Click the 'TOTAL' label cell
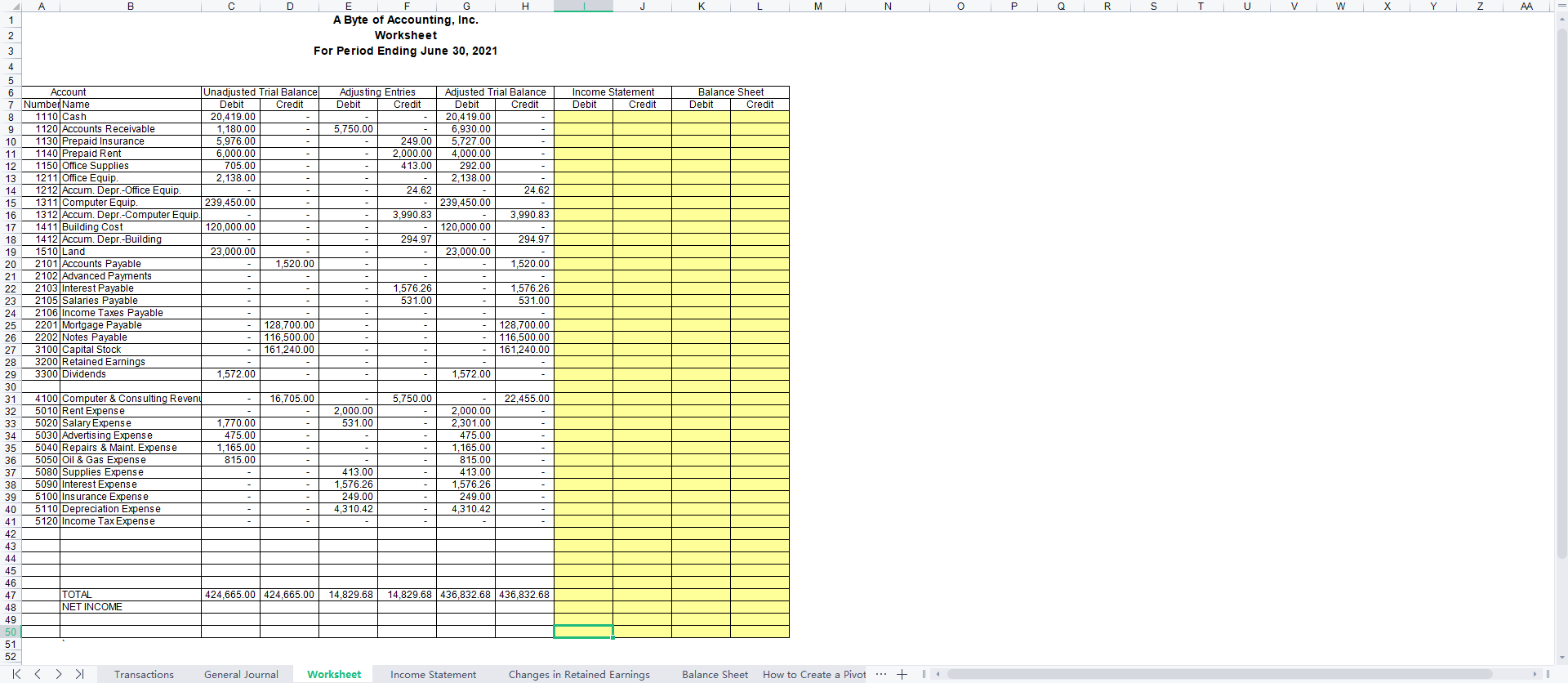1568x683 pixels. coord(131,595)
